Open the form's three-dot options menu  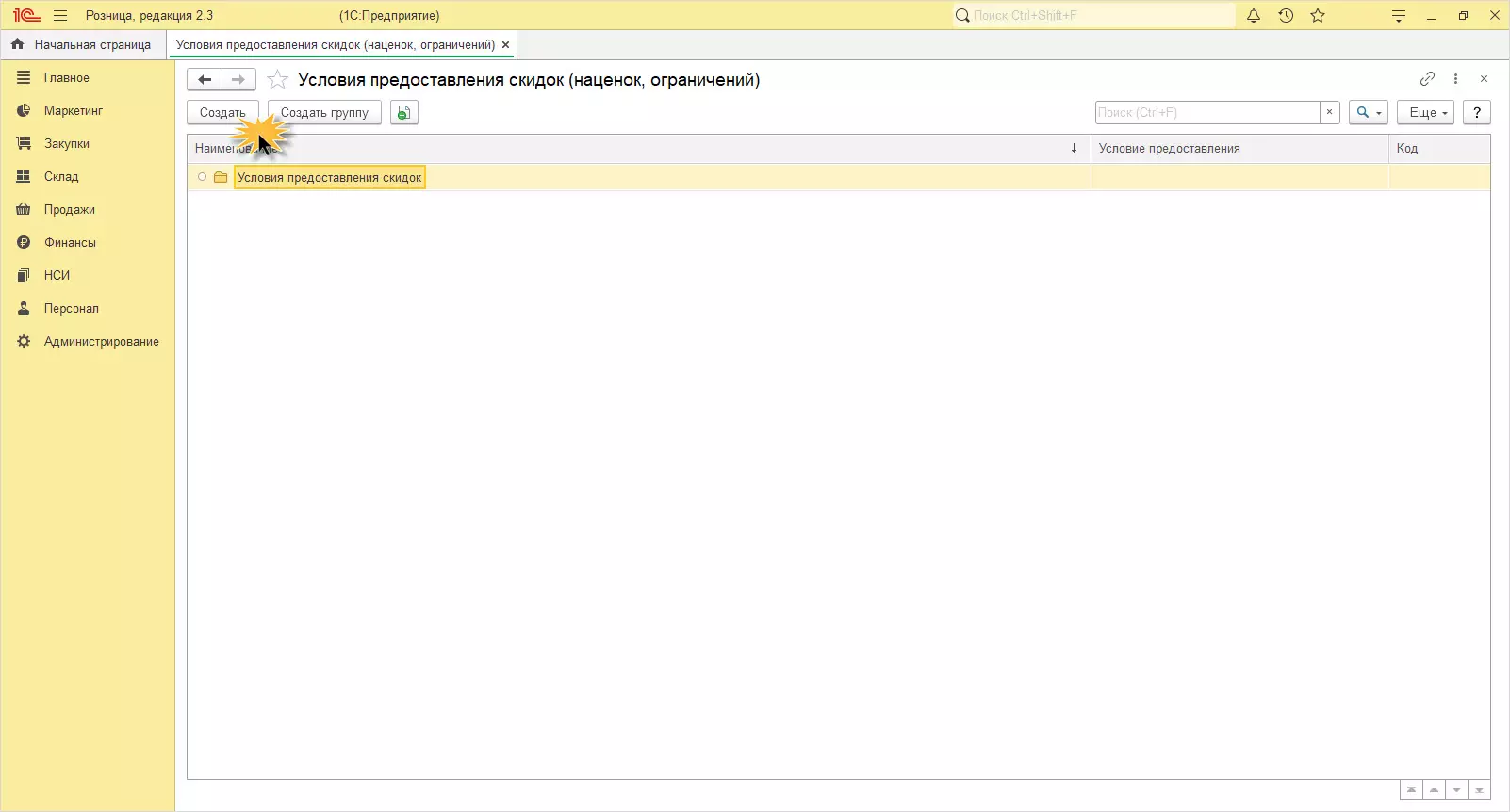tap(1455, 79)
